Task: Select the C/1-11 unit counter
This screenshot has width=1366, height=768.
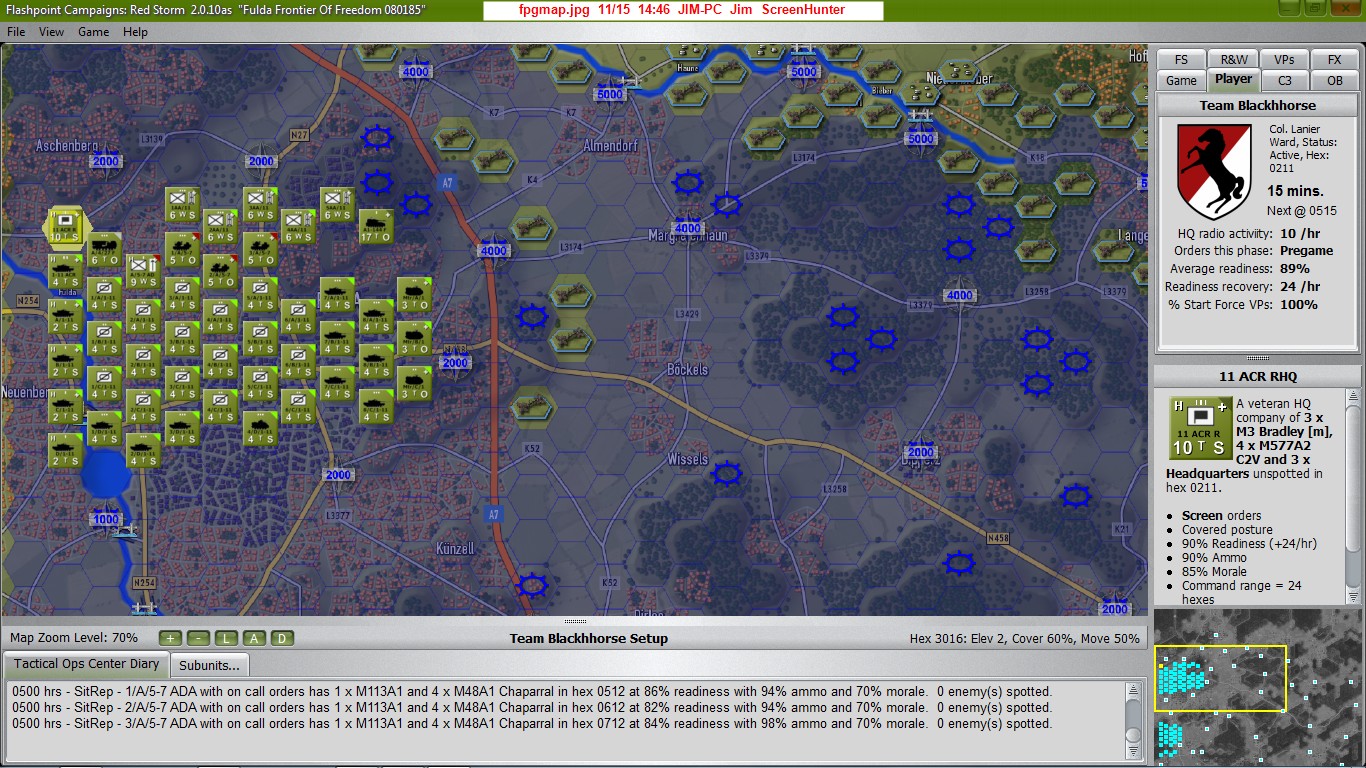Action: [65, 406]
